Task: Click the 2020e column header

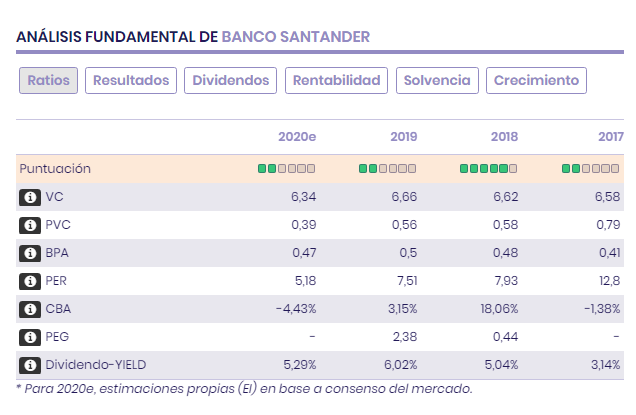Action: [296, 137]
